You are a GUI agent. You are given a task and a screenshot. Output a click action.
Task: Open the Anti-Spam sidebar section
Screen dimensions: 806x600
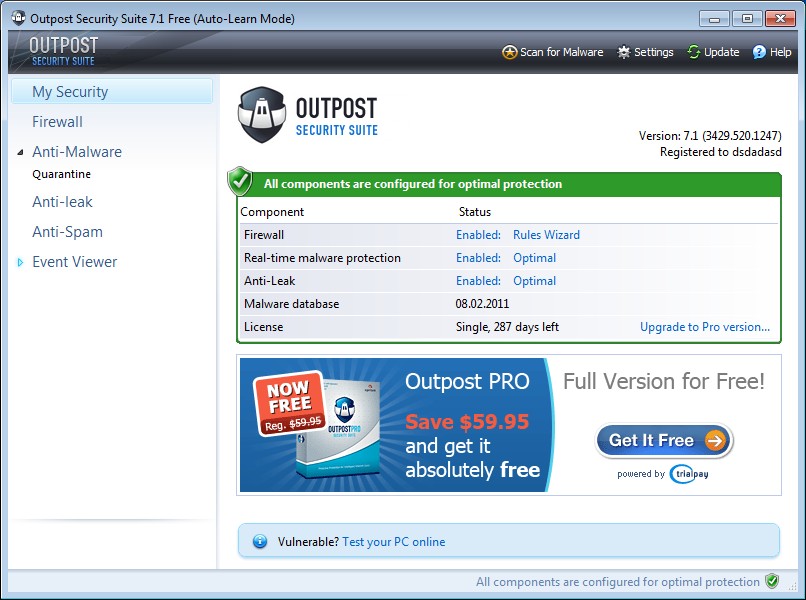67,232
